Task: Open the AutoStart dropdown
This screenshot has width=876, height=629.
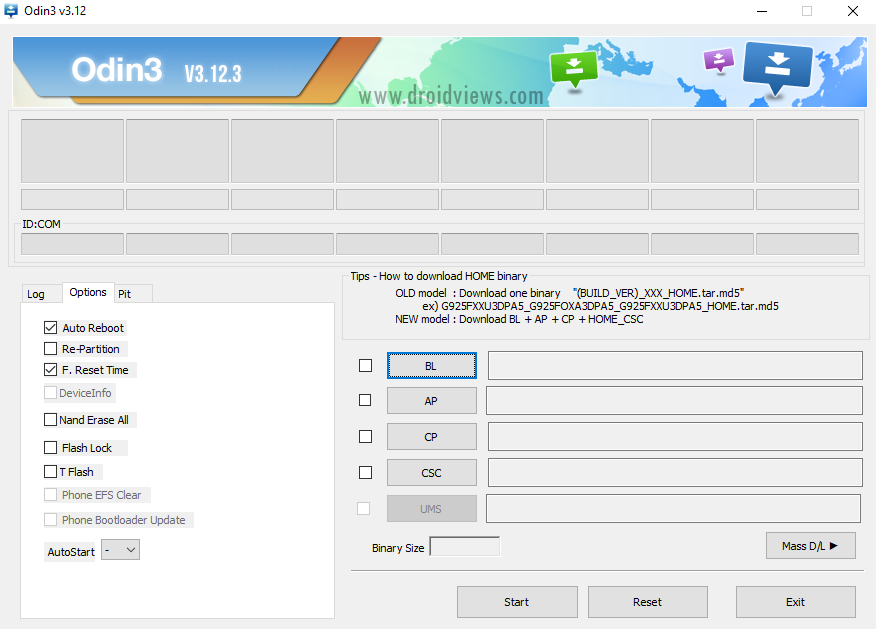Action: click(120, 550)
